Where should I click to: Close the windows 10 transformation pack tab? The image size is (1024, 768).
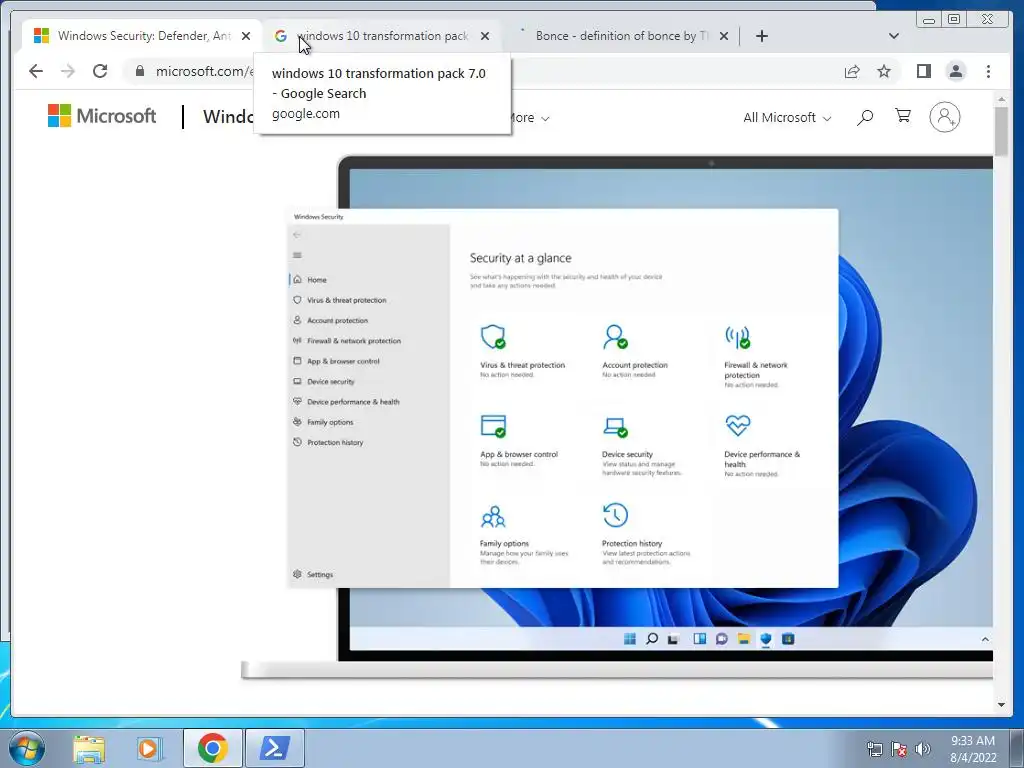[485, 36]
